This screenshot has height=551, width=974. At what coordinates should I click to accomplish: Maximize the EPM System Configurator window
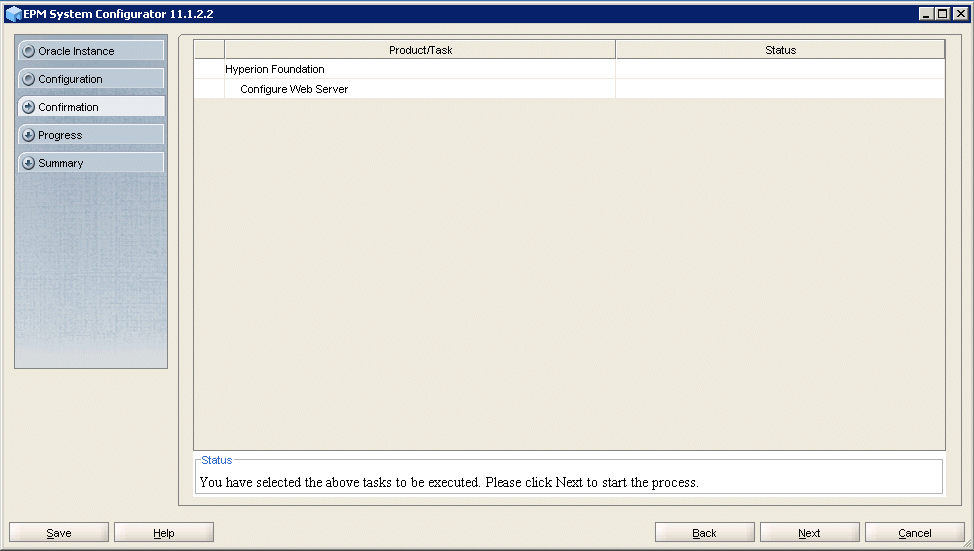942,14
